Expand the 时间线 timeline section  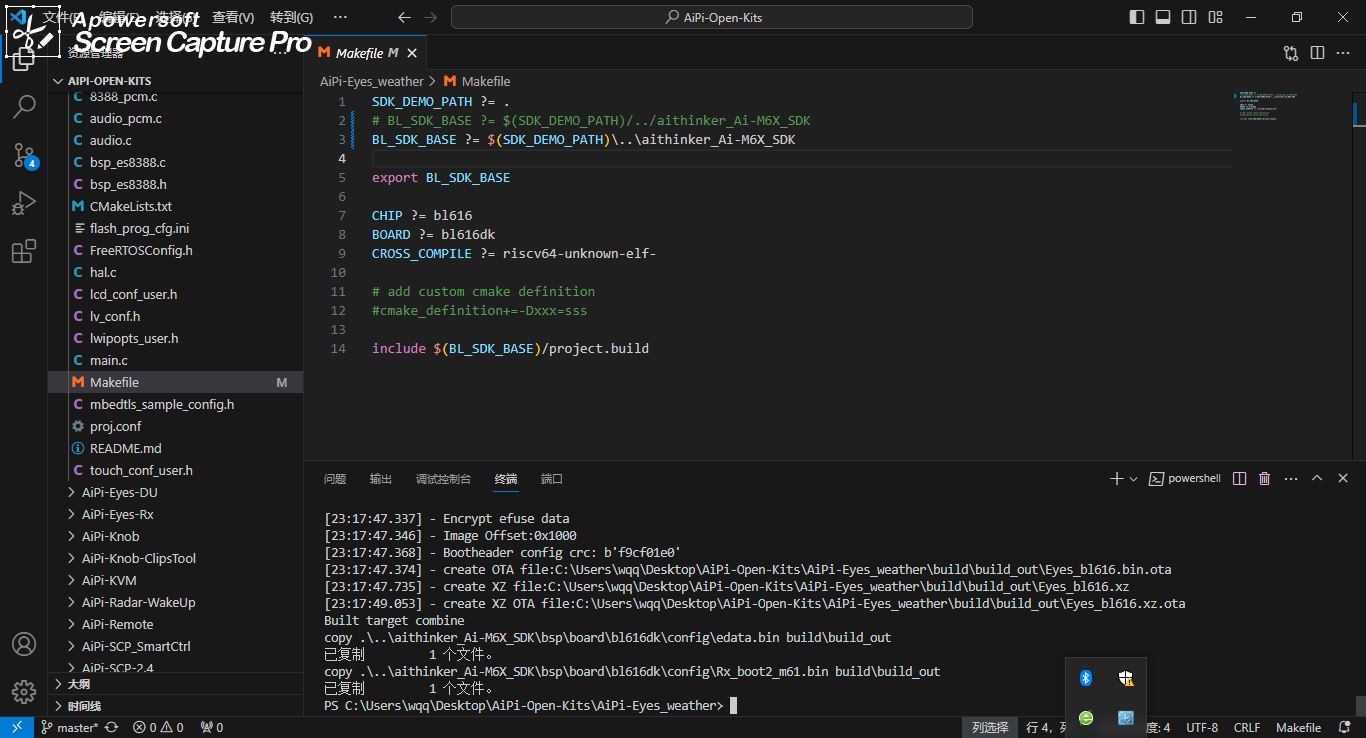[175, 706]
